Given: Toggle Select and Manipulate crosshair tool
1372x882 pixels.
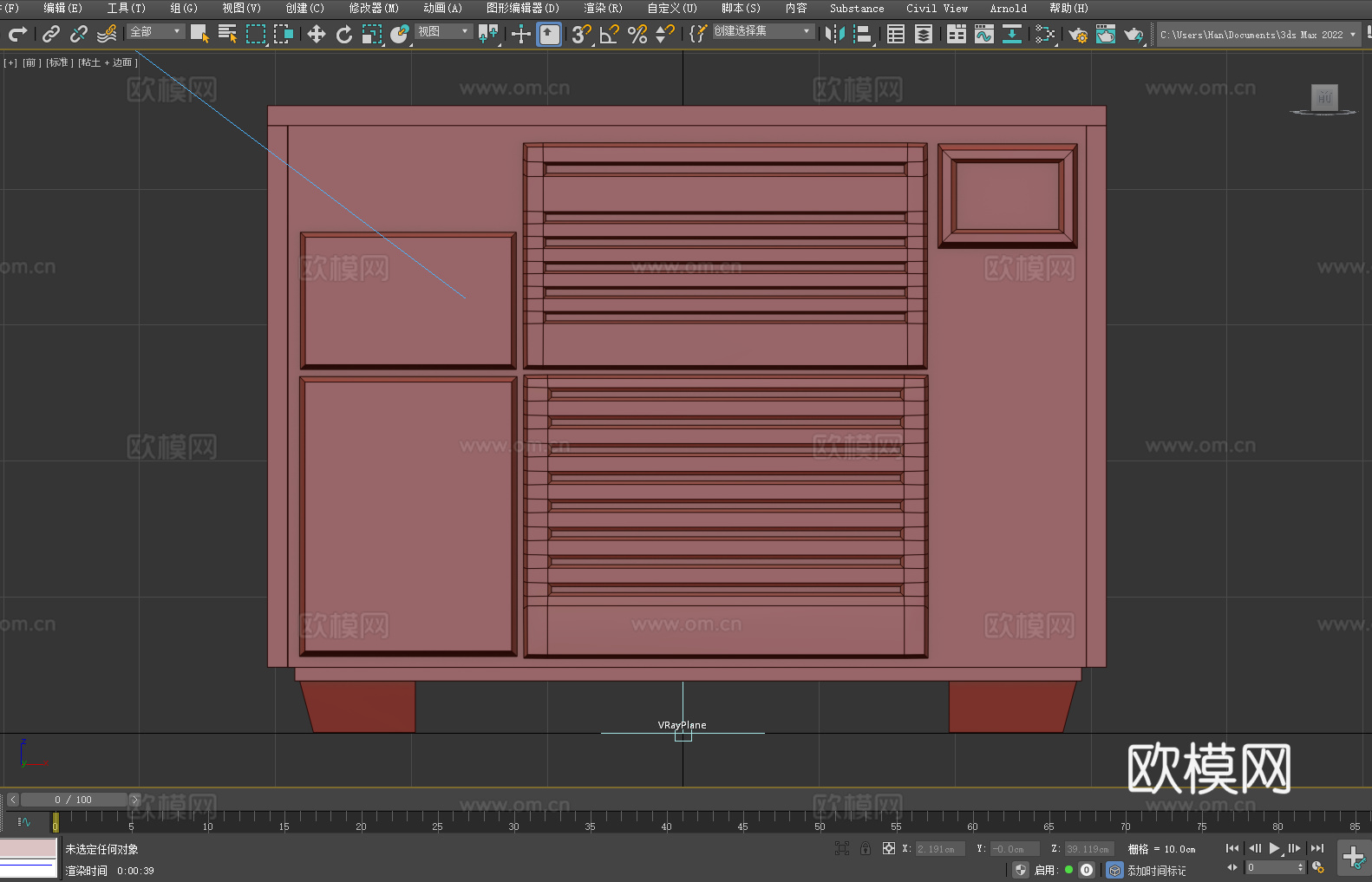Looking at the screenshot, I should [521, 34].
